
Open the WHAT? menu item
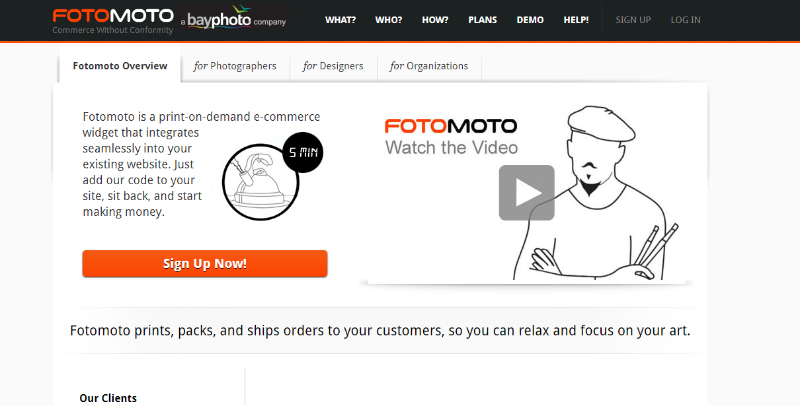pos(340,20)
